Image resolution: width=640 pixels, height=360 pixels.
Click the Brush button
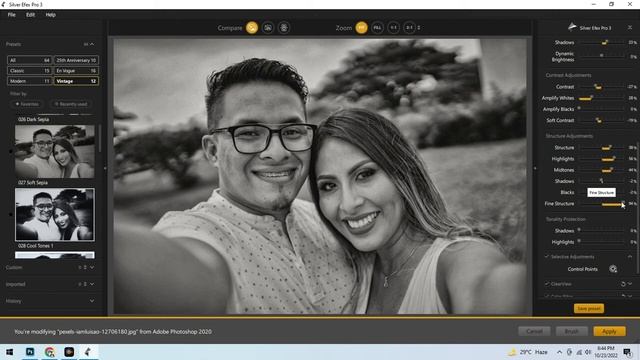click(x=571, y=331)
